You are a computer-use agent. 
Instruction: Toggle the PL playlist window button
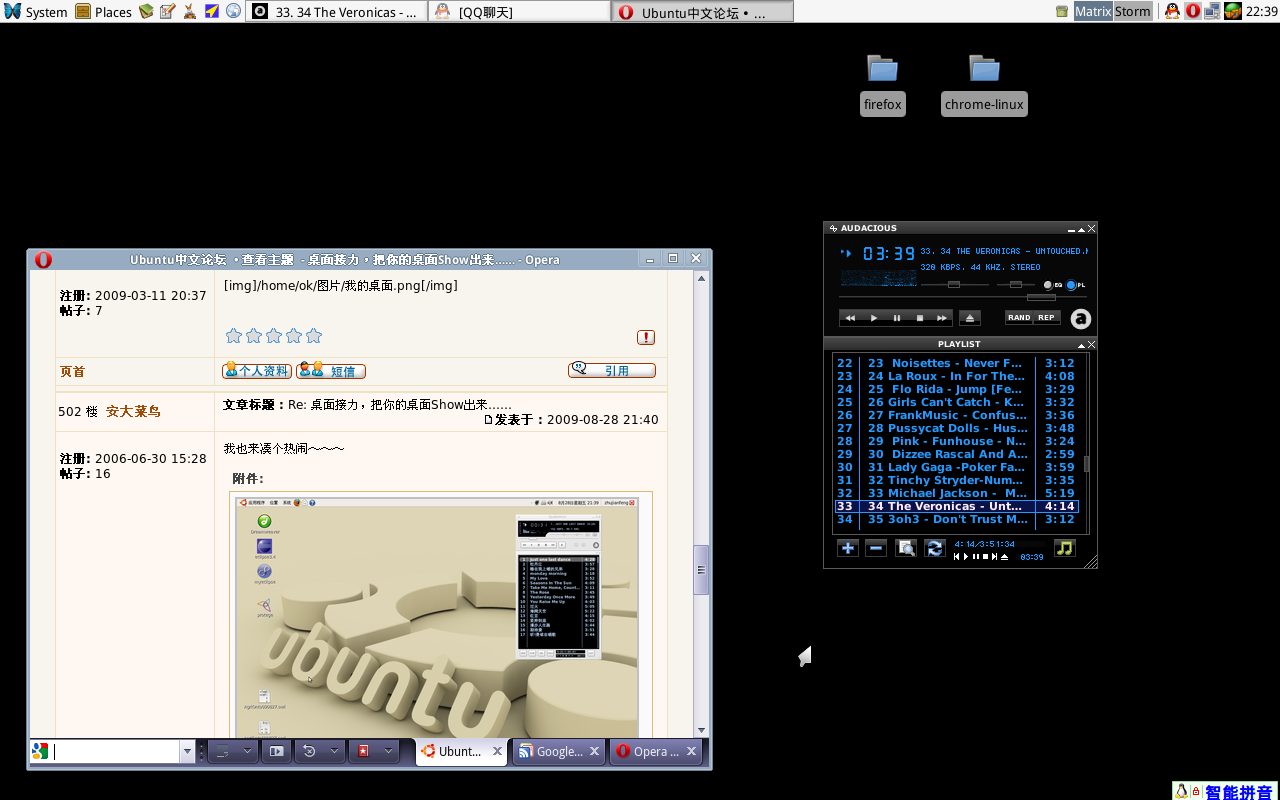pyautogui.click(x=1076, y=285)
